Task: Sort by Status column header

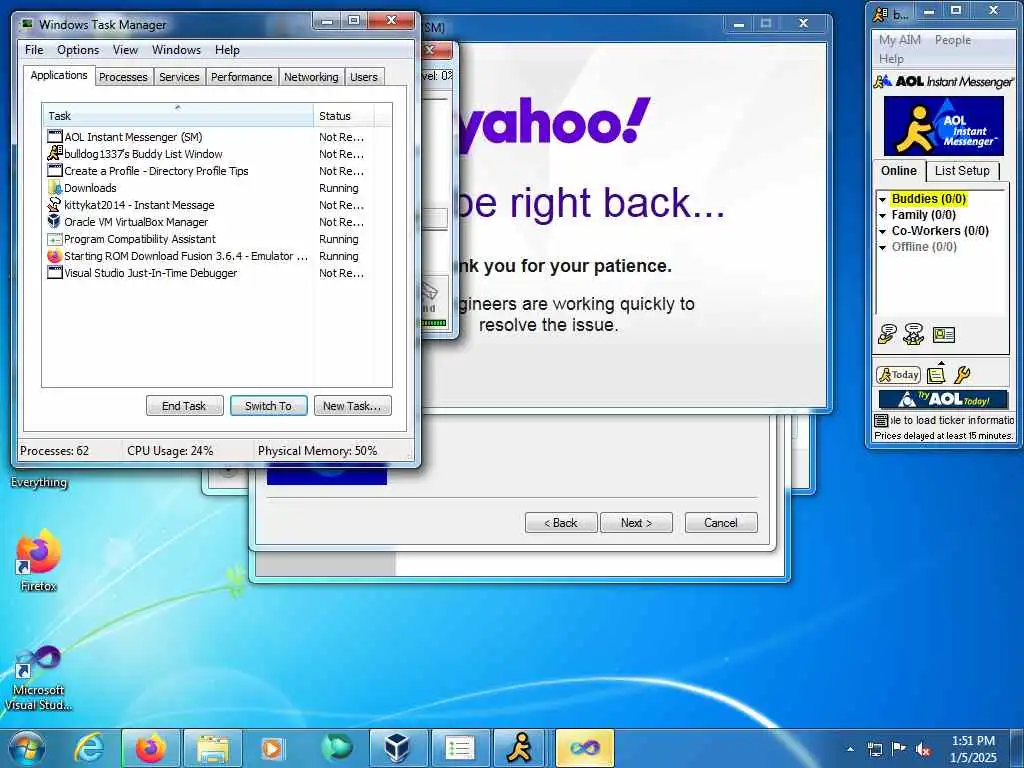Action: [344, 116]
